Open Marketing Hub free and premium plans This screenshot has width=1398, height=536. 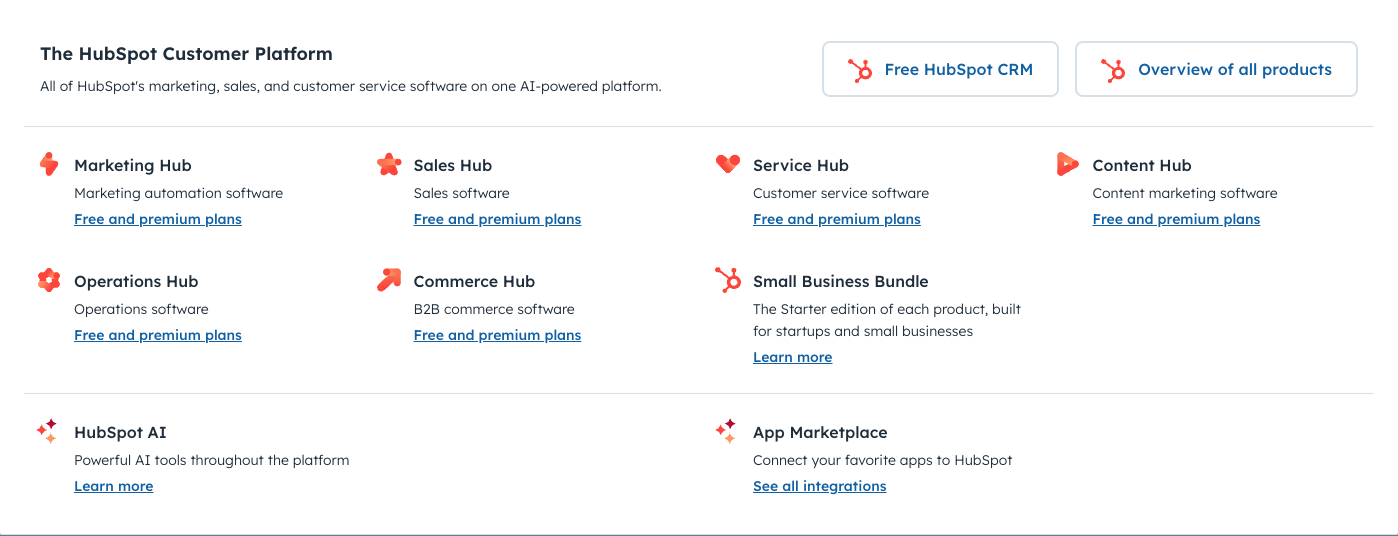[158, 219]
